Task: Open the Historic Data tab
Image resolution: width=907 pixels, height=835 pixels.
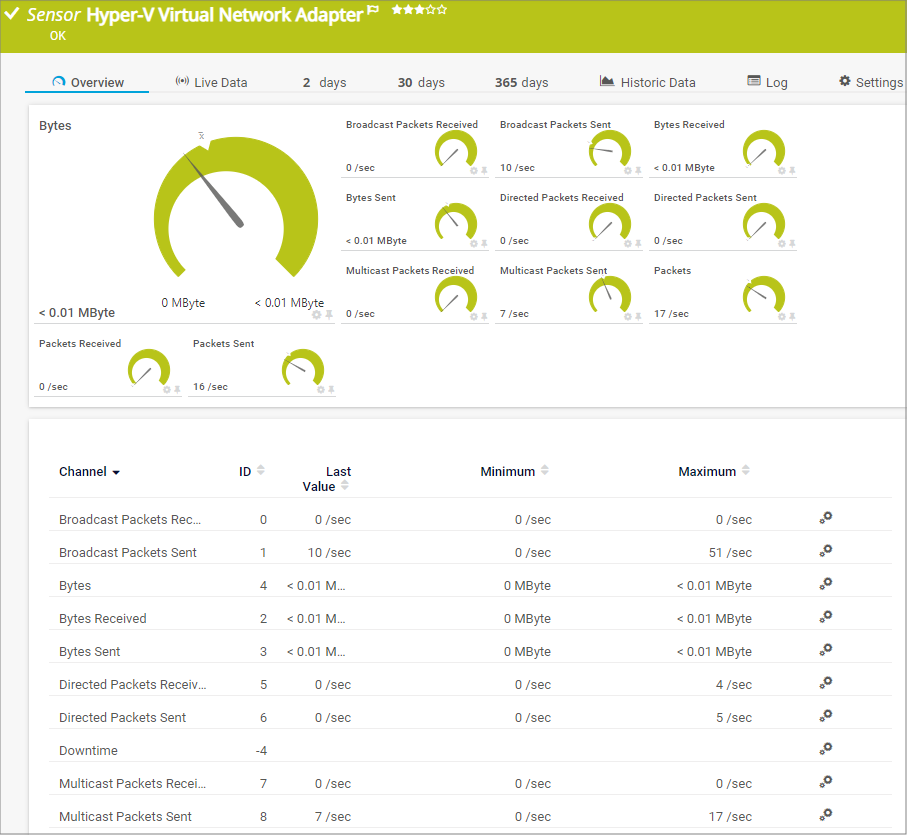Action: [647, 82]
